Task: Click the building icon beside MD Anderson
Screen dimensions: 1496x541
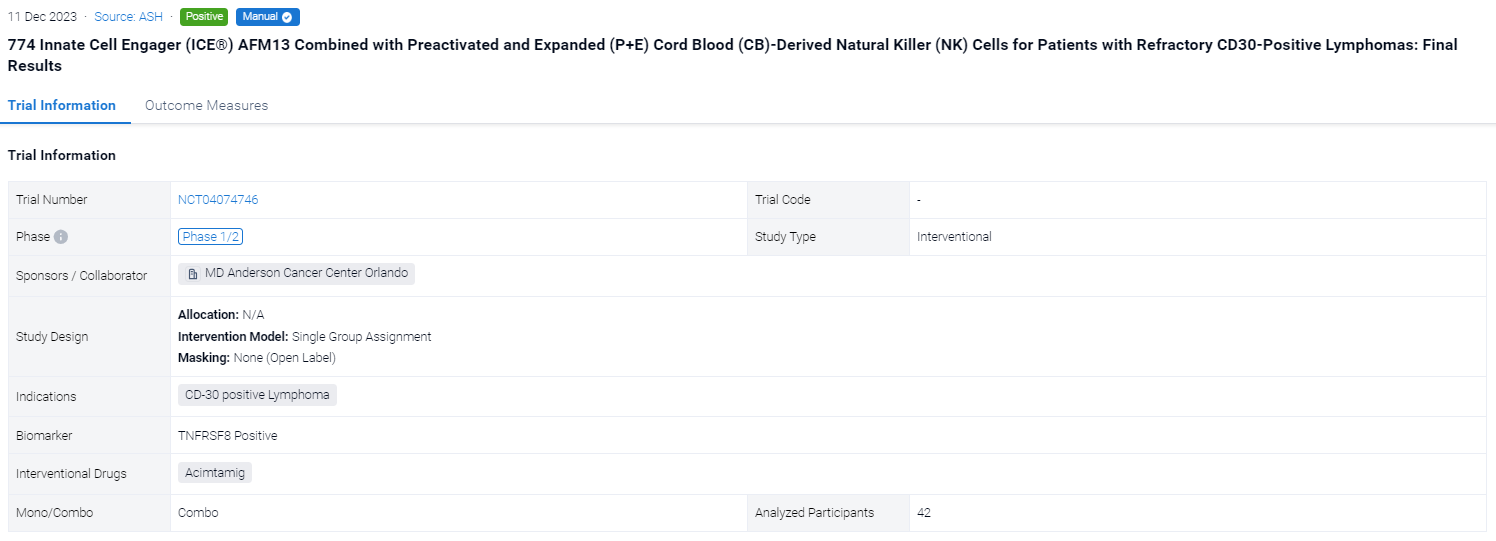Action: point(192,274)
